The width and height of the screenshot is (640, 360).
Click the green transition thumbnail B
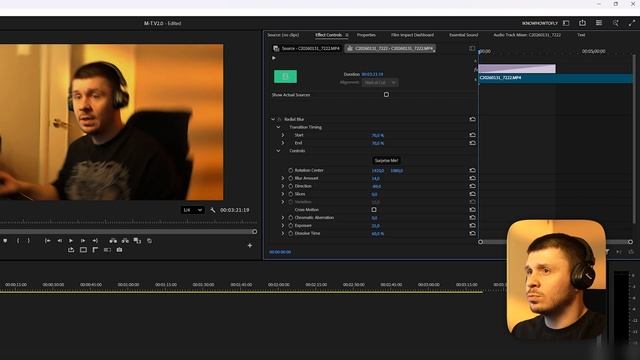pyautogui.click(x=285, y=76)
